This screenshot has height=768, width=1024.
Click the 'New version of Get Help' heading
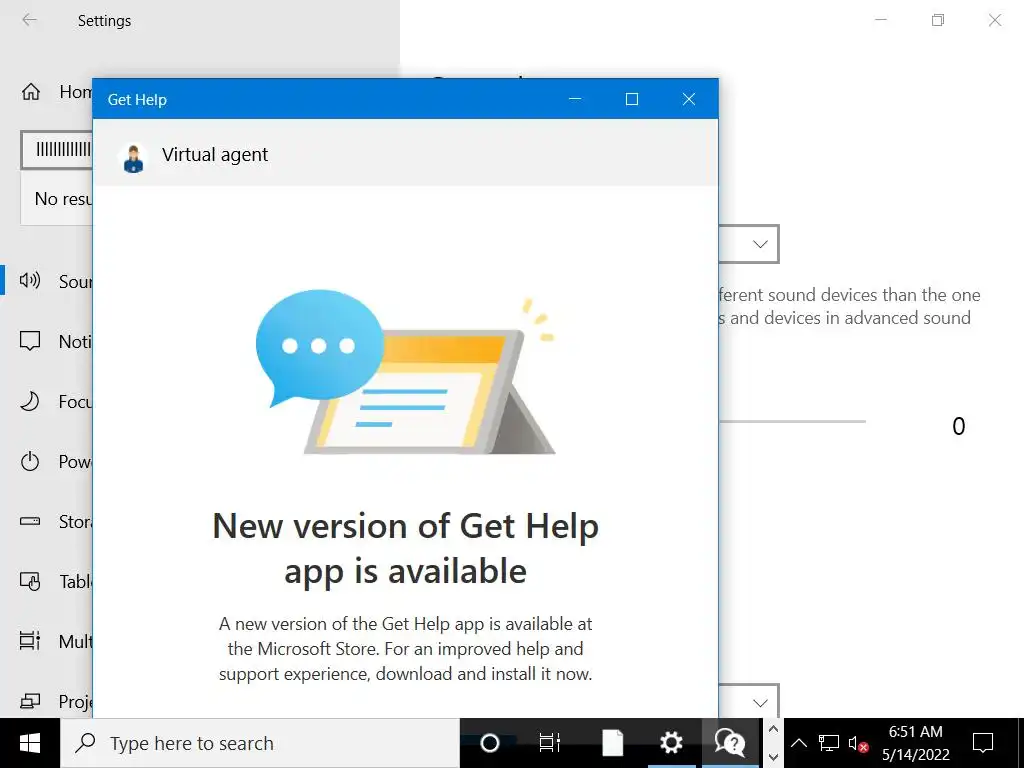(x=406, y=549)
